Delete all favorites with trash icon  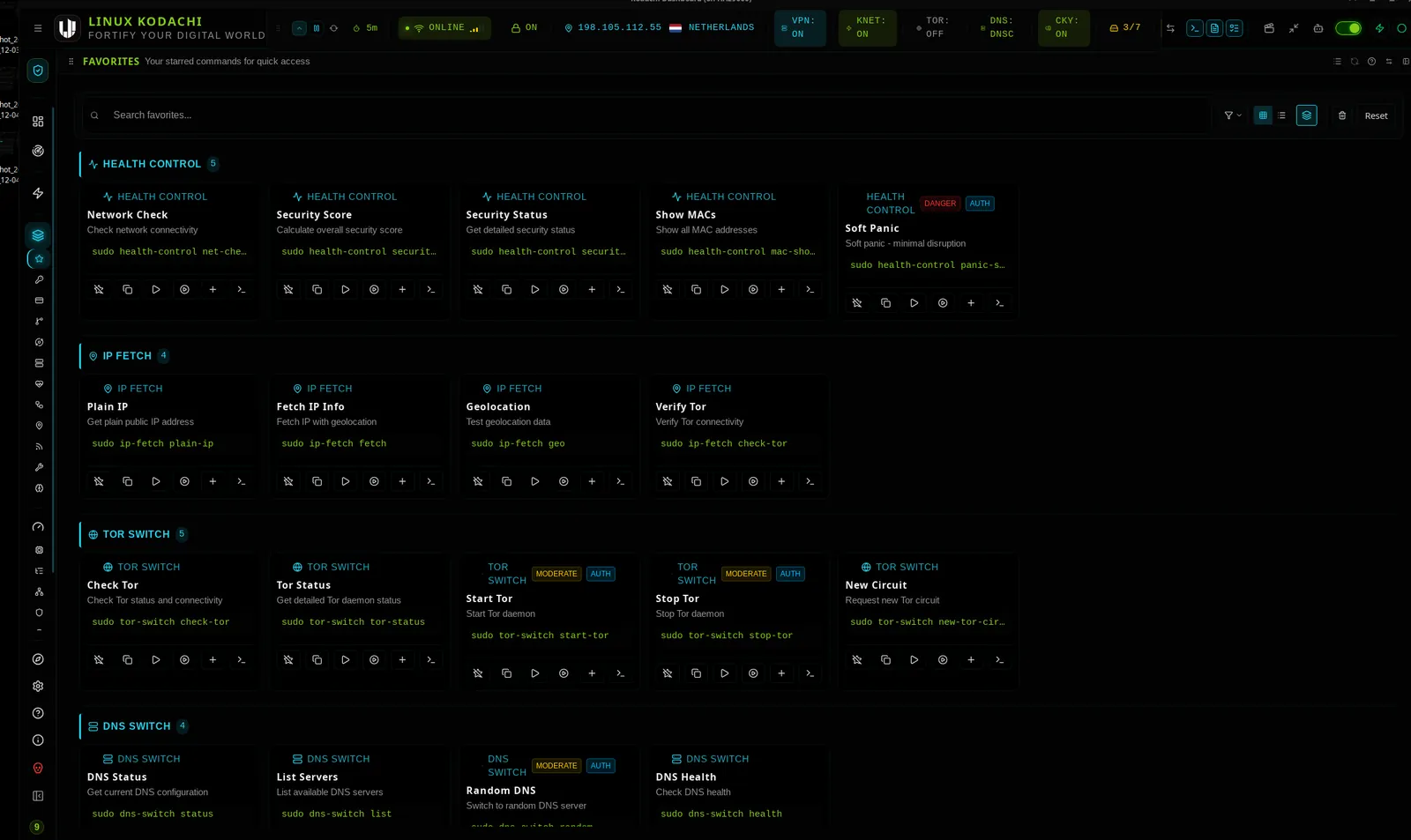click(1342, 115)
